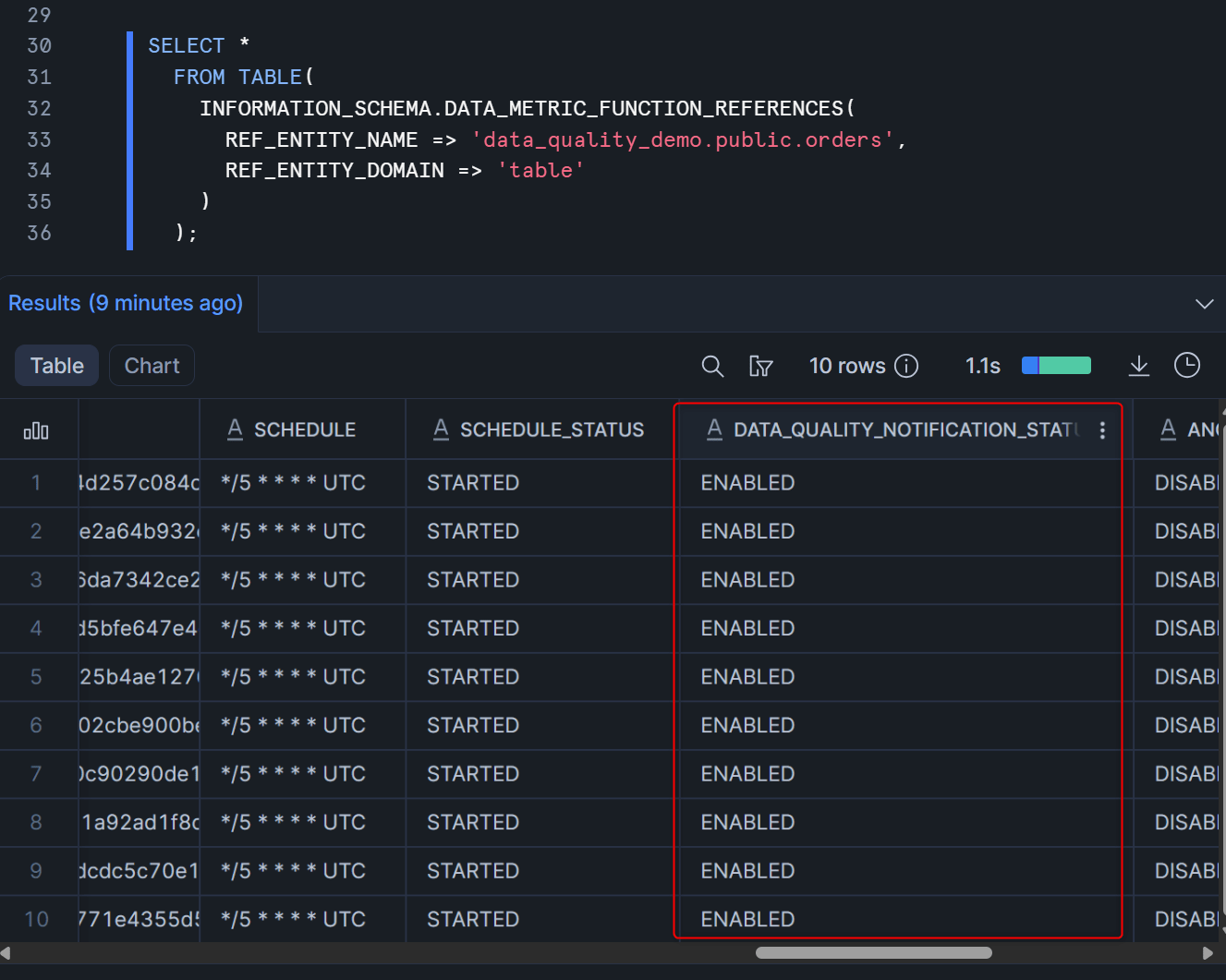
Task: Select the Table view tab
Action: pos(56,366)
